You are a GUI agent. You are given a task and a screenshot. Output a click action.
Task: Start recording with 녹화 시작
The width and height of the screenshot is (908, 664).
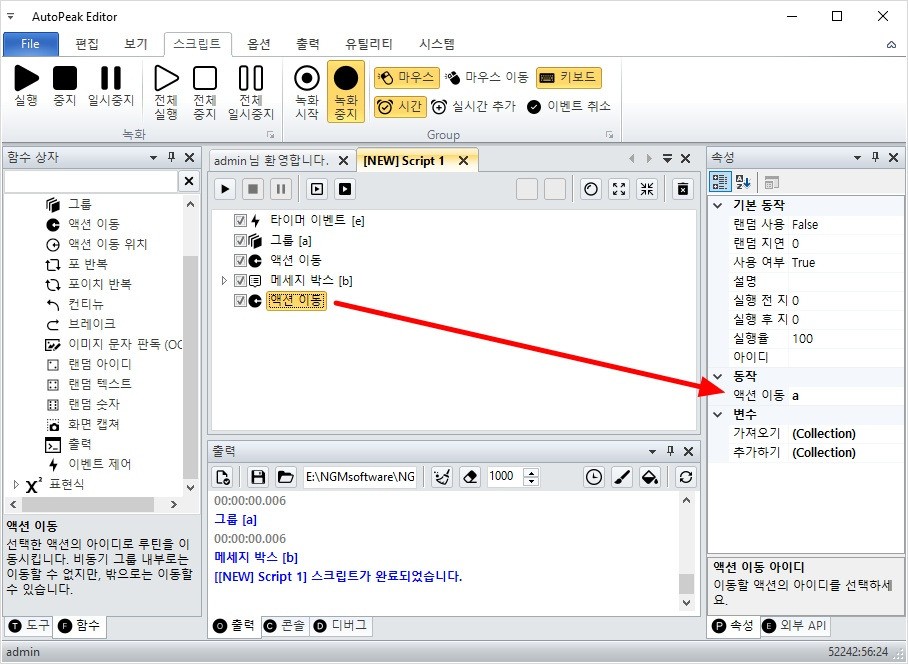coord(307,93)
